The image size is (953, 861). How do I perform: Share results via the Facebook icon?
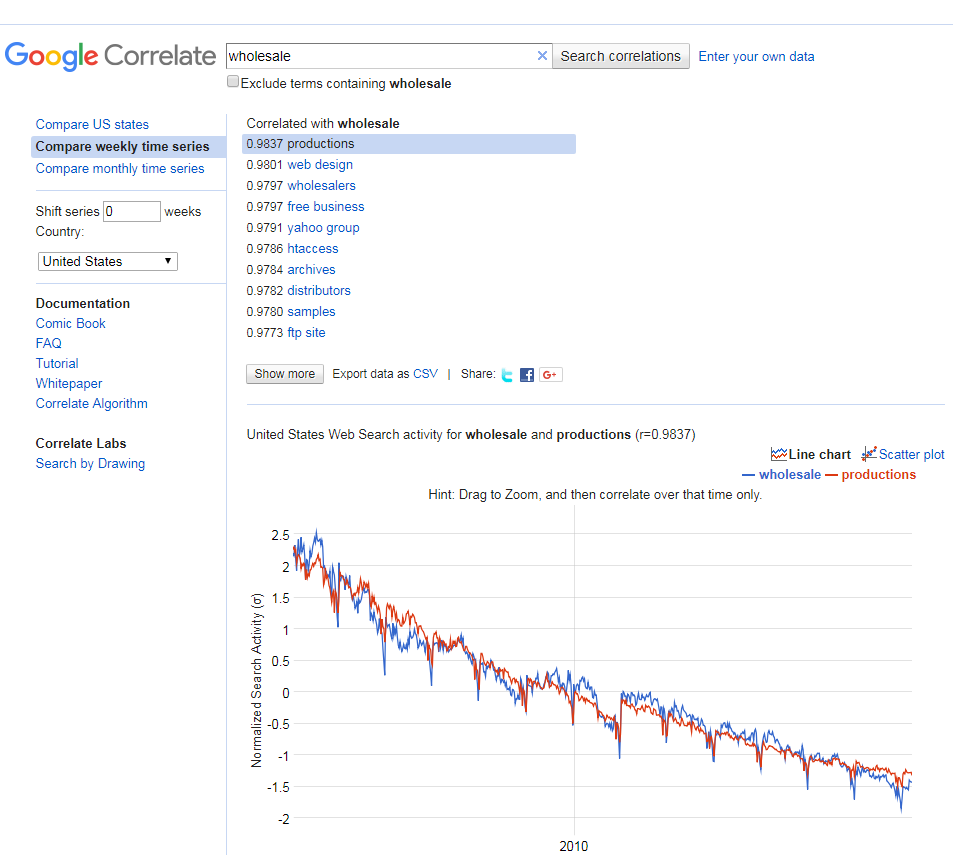point(527,375)
